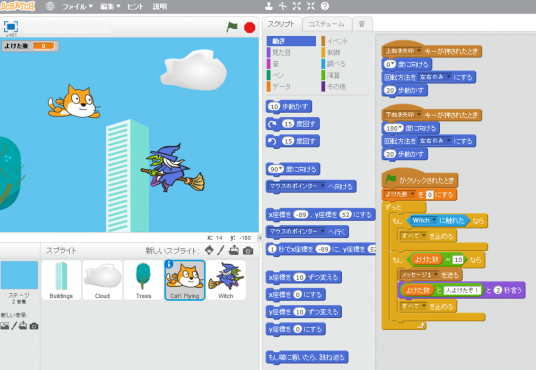The height and width of the screenshot is (370, 536).
Task: Select the delete scissors tool in toolbar
Action: 283,6
